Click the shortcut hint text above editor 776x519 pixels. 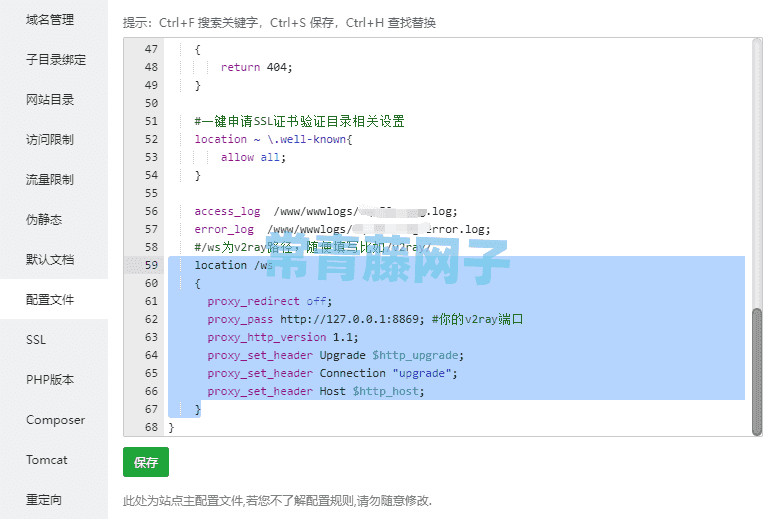pyautogui.click(x=279, y=23)
